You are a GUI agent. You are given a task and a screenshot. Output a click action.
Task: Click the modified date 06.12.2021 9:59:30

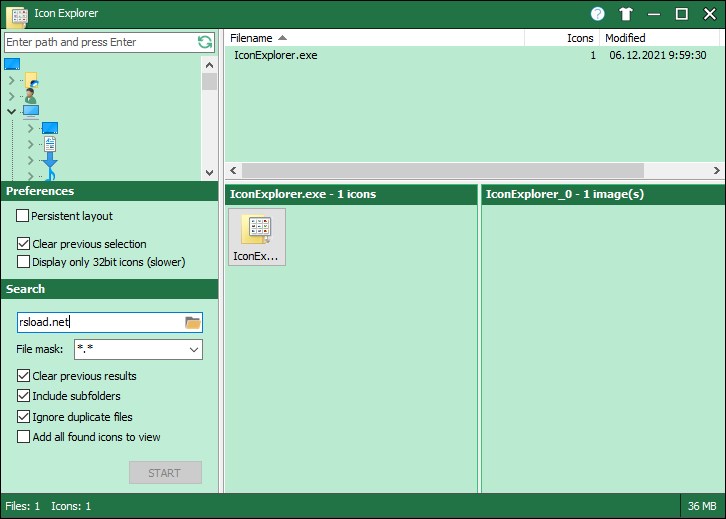[x=657, y=56]
